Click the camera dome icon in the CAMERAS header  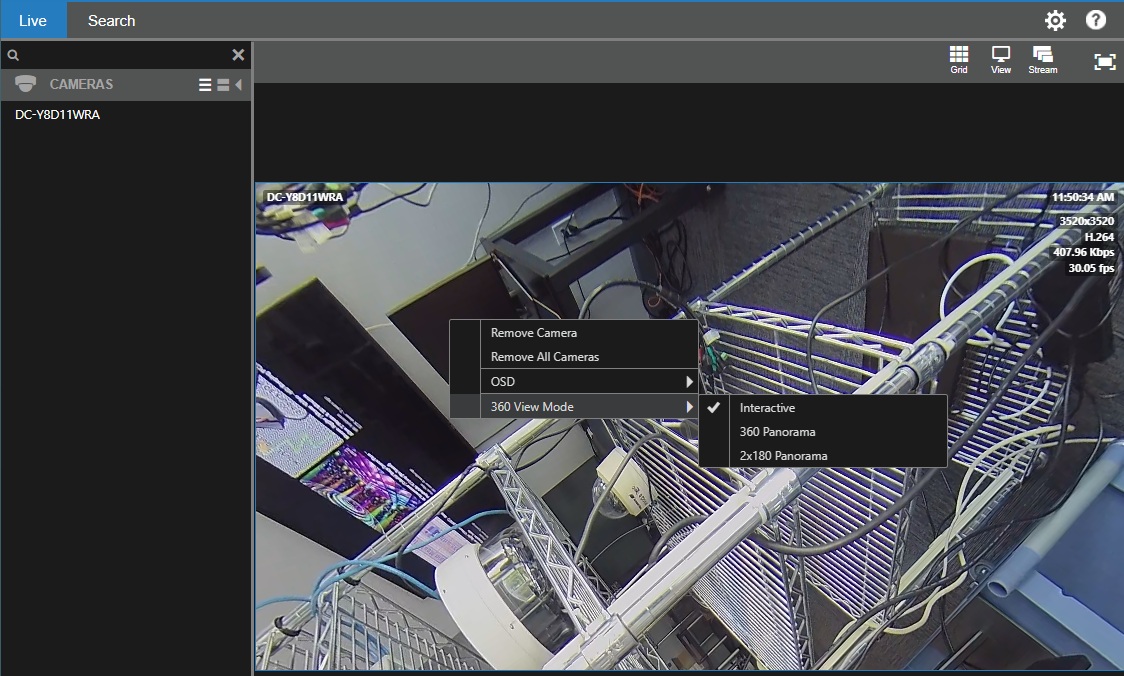click(26, 84)
